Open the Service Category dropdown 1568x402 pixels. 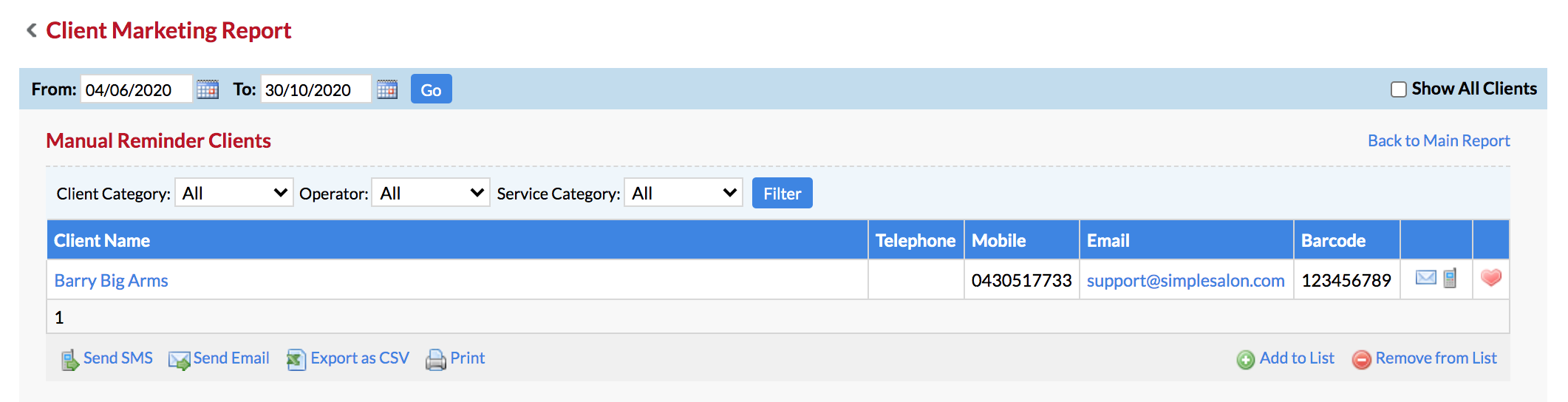pos(684,193)
